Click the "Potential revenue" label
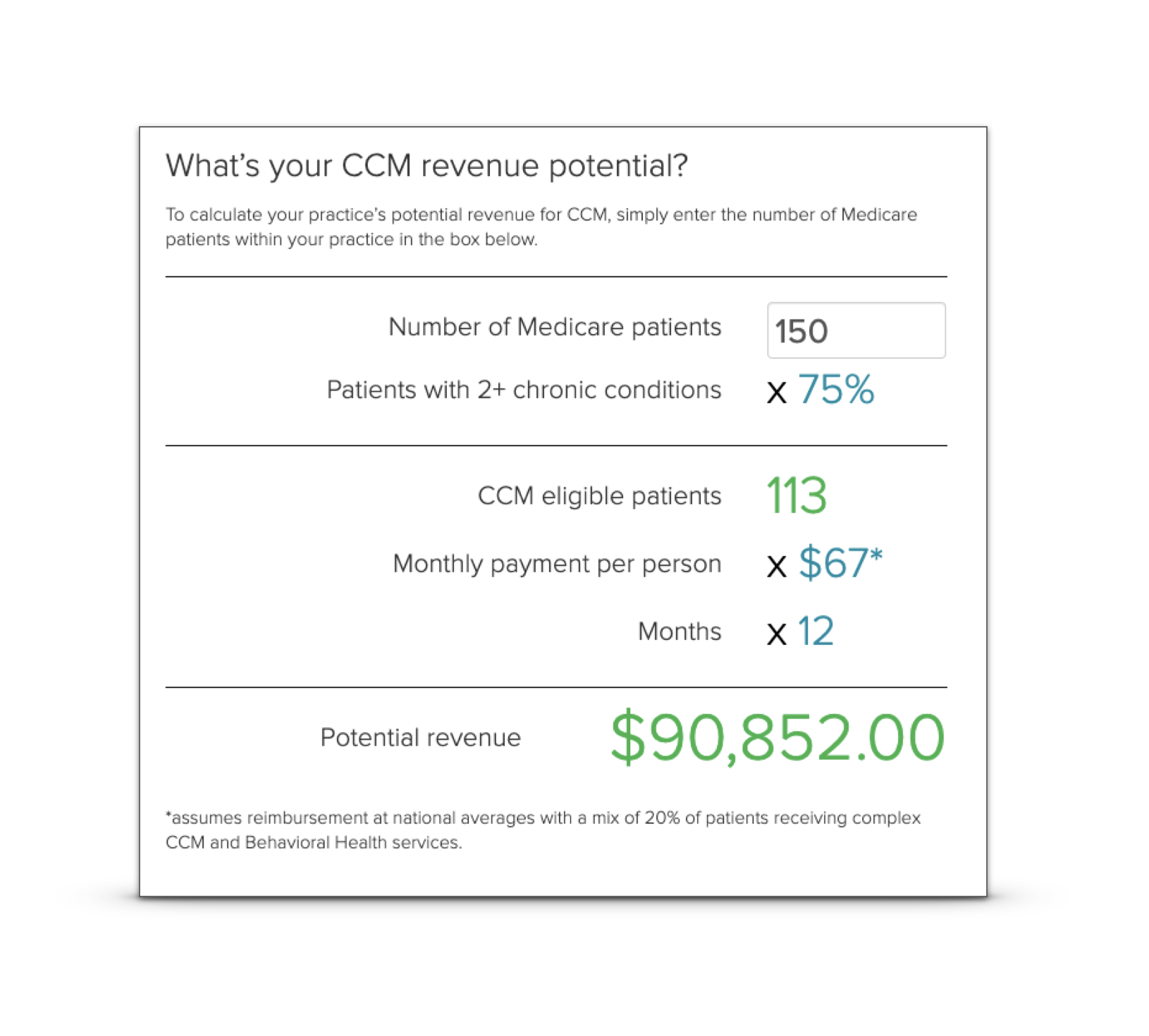The width and height of the screenshot is (1149, 1036). 420,738
